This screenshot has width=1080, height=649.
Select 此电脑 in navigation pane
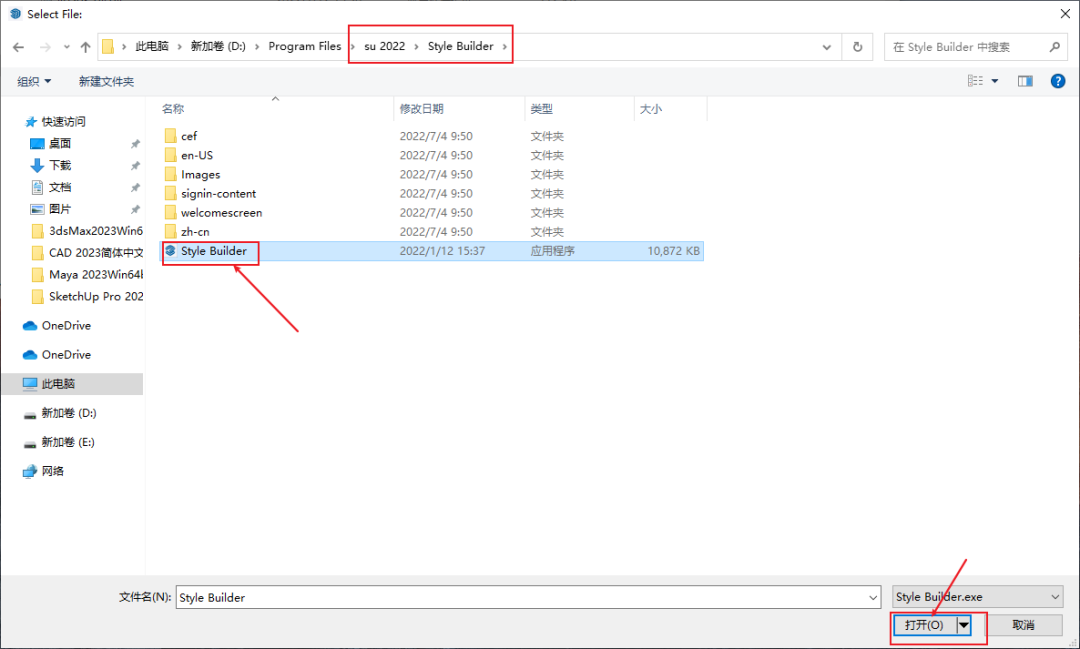click(58, 384)
